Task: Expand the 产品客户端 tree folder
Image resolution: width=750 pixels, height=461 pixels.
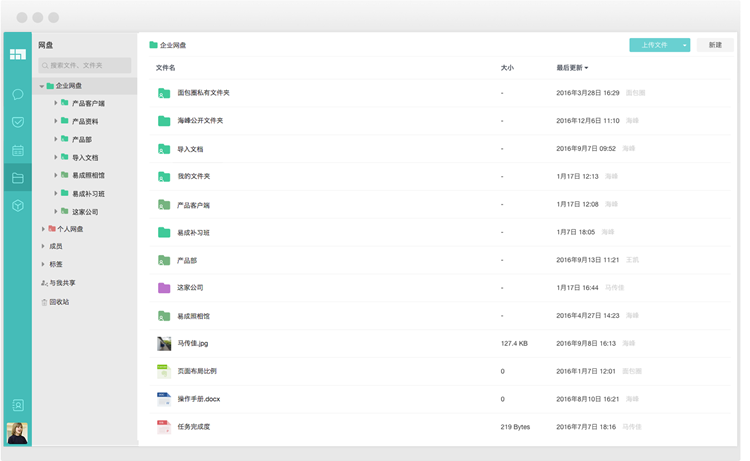Action: (x=55, y=103)
